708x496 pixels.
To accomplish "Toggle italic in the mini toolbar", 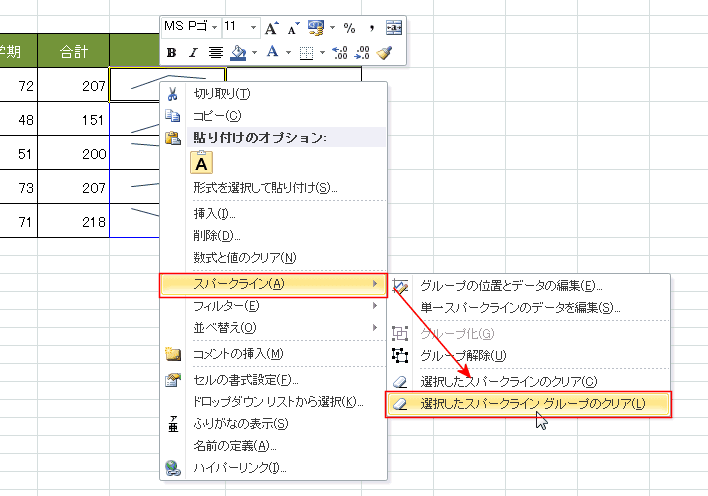I will tap(193, 52).
